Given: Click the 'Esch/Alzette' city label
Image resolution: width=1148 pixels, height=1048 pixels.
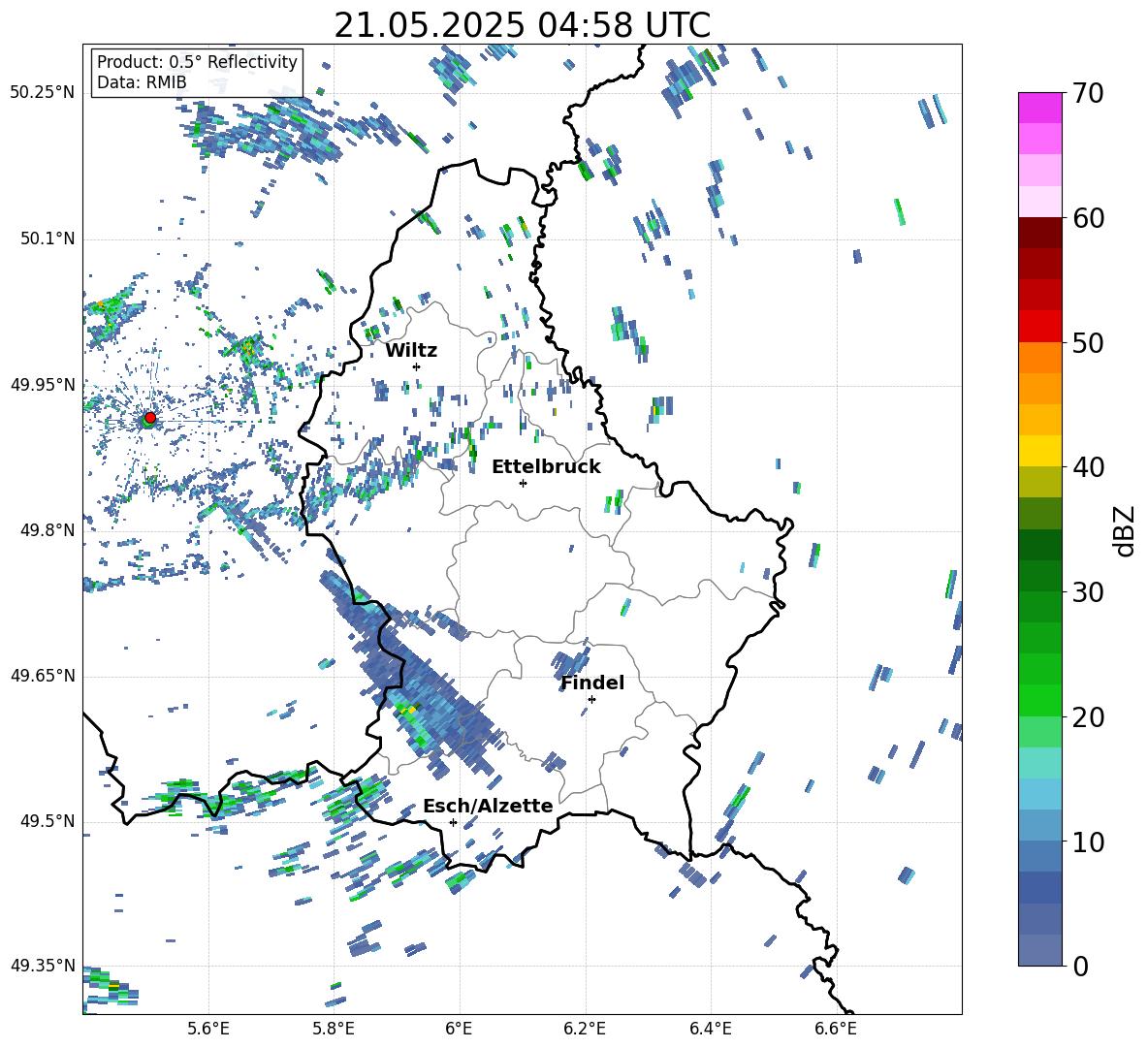Looking at the screenshot, I should (x=488, y=806).
